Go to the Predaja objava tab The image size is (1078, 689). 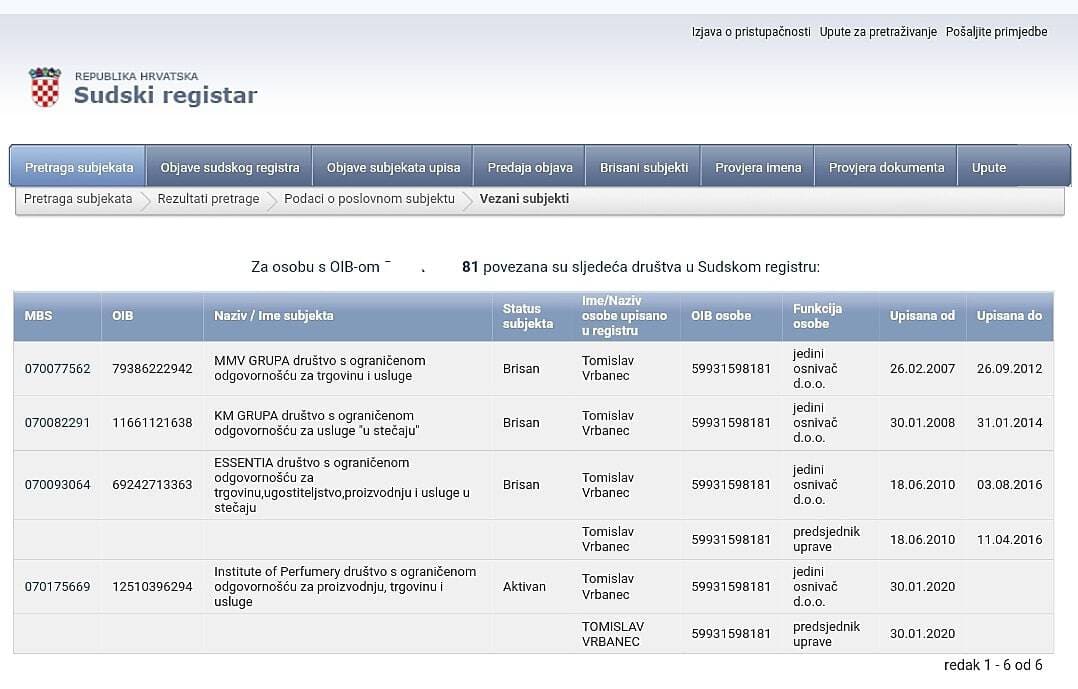[x=530, y=167]
